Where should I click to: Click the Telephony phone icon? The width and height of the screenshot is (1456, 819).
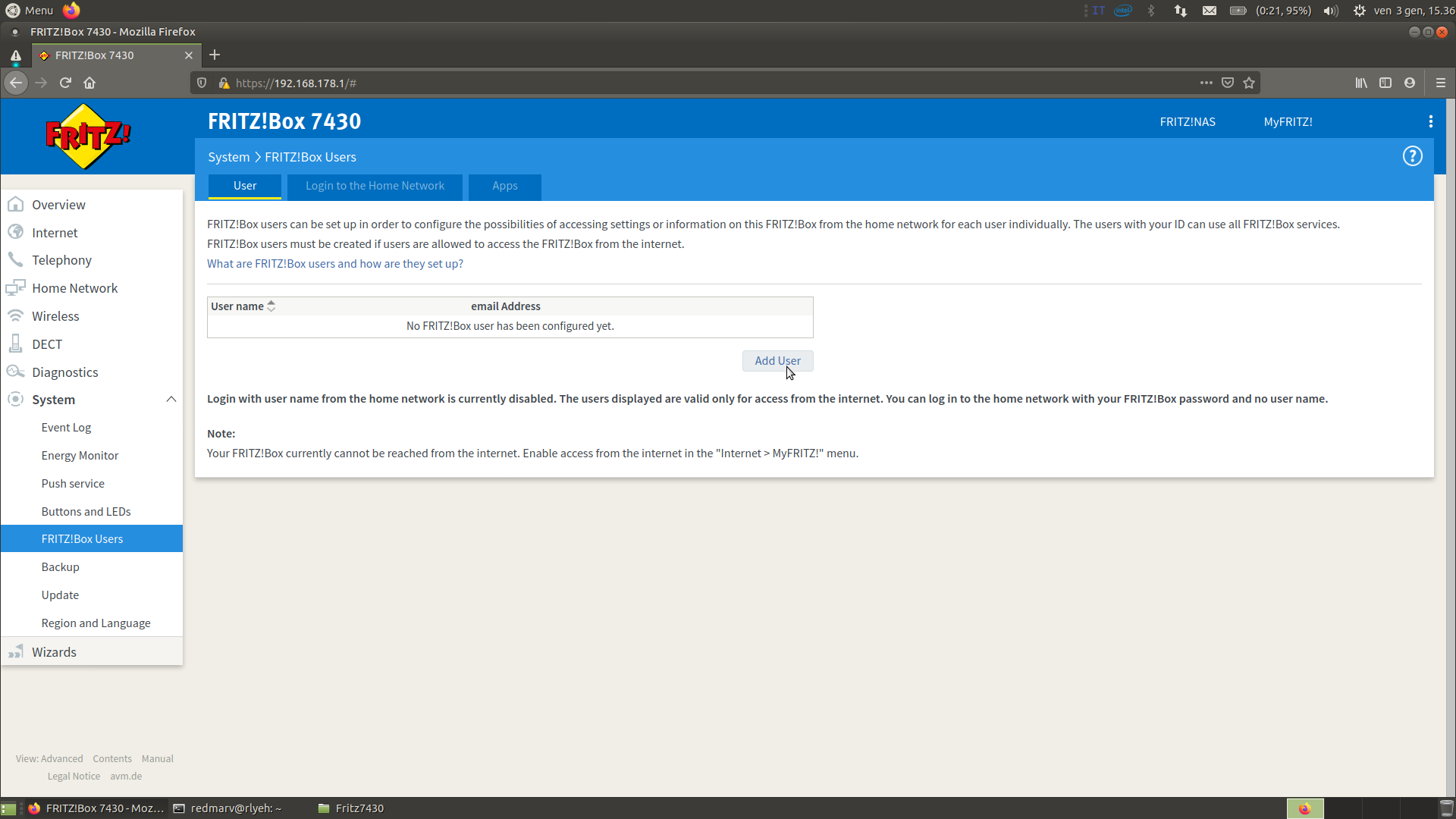point(15,260)
